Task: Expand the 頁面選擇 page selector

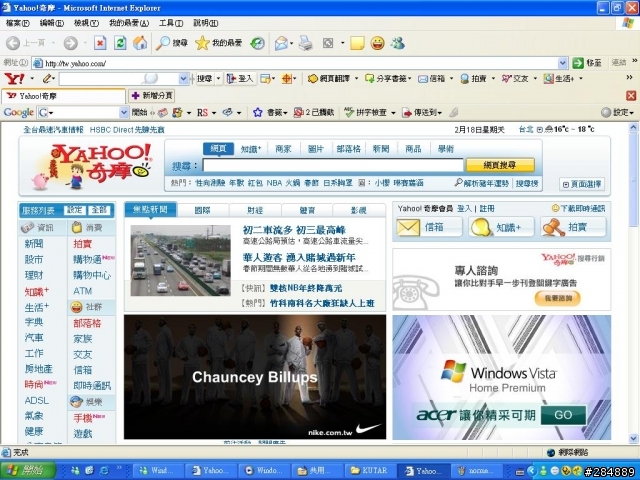Action: [582, 184]
